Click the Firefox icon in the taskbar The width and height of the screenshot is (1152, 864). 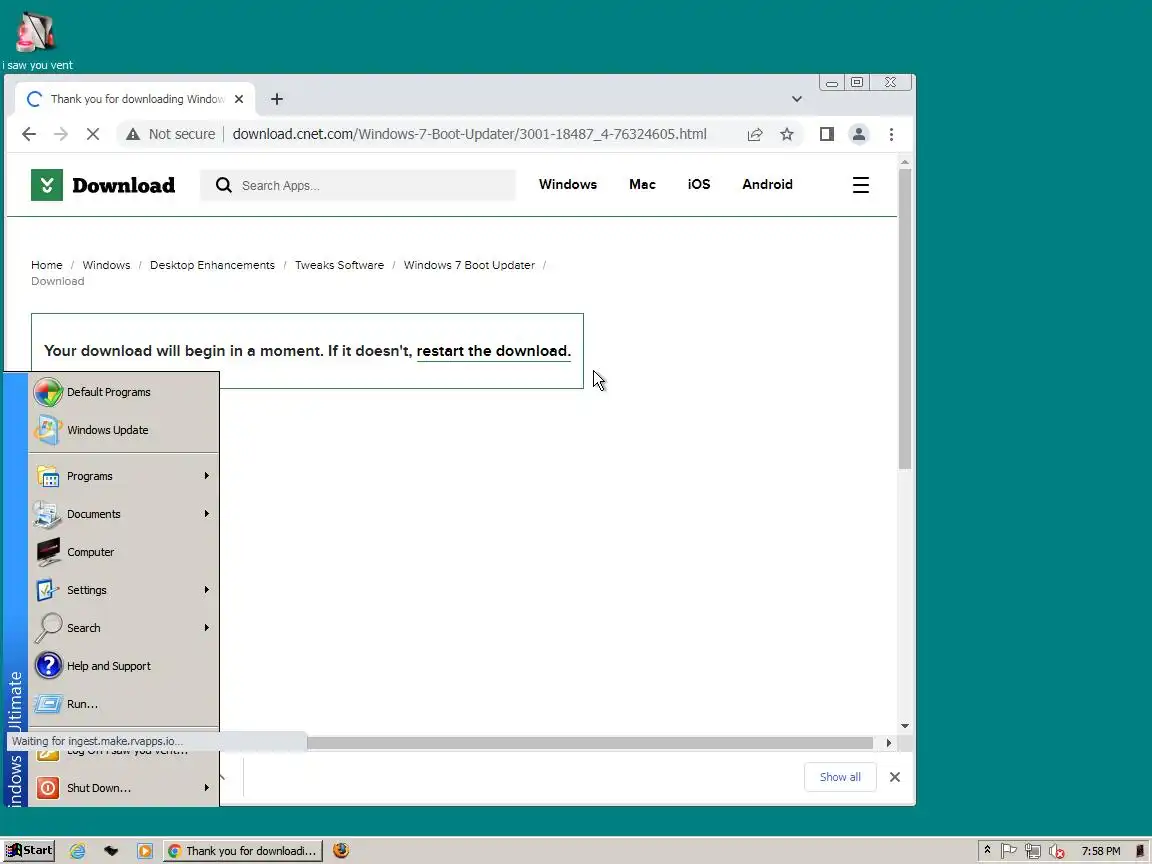340,850
